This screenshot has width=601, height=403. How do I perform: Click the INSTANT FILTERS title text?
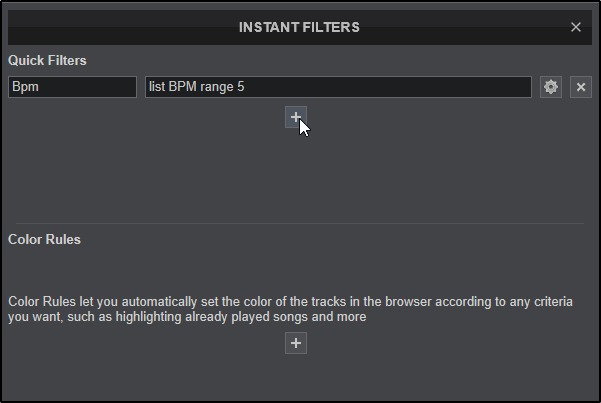click(300, 27)
